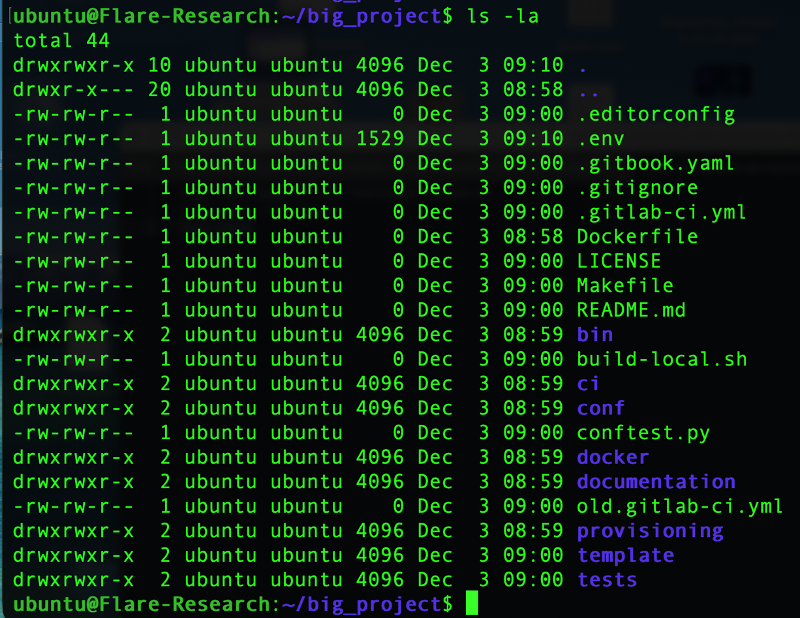Image resolution: width=800 pixels, height=618 pixels.
Task: Click the ci directory entry
Action: [x=589, y=384]
